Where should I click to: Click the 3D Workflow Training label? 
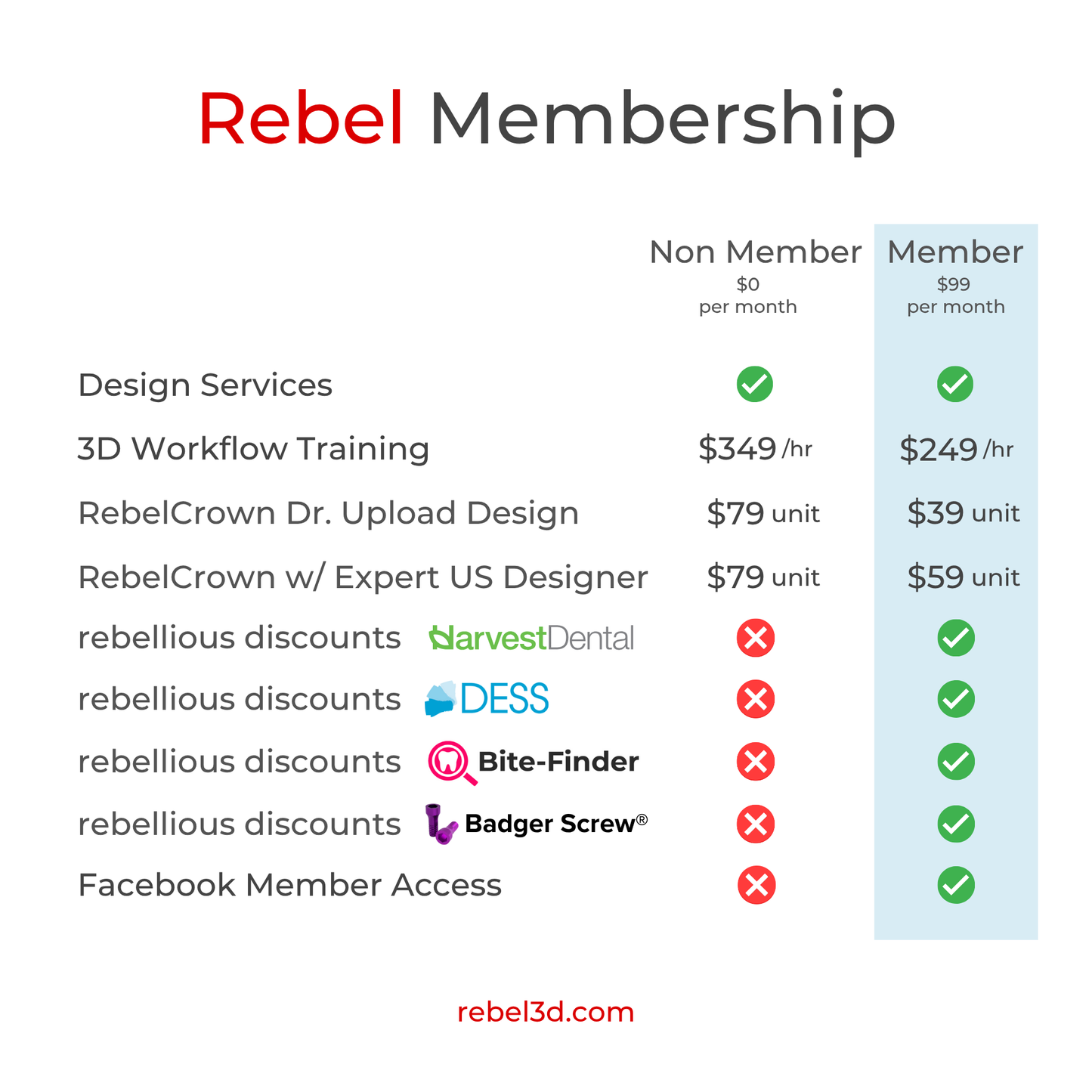[x=254, y=449]
